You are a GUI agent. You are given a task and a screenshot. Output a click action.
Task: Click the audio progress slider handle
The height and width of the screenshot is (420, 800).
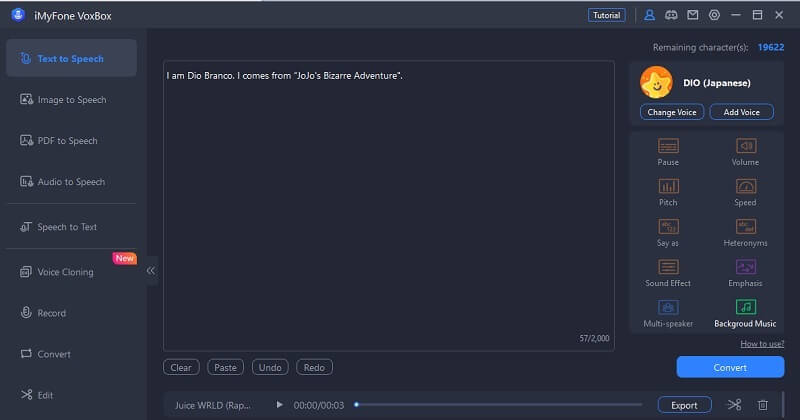(x=357, y=405)
